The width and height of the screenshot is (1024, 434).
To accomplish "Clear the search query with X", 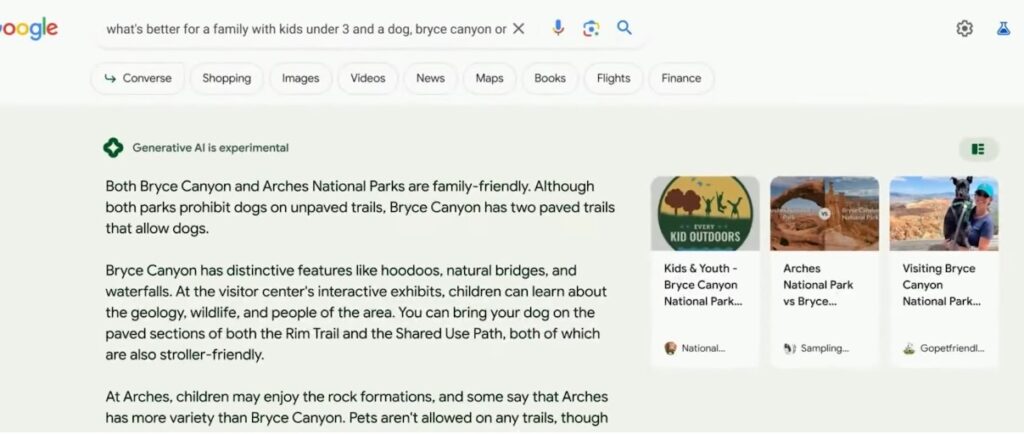I will pyautogui.click(x=518, y=29).
